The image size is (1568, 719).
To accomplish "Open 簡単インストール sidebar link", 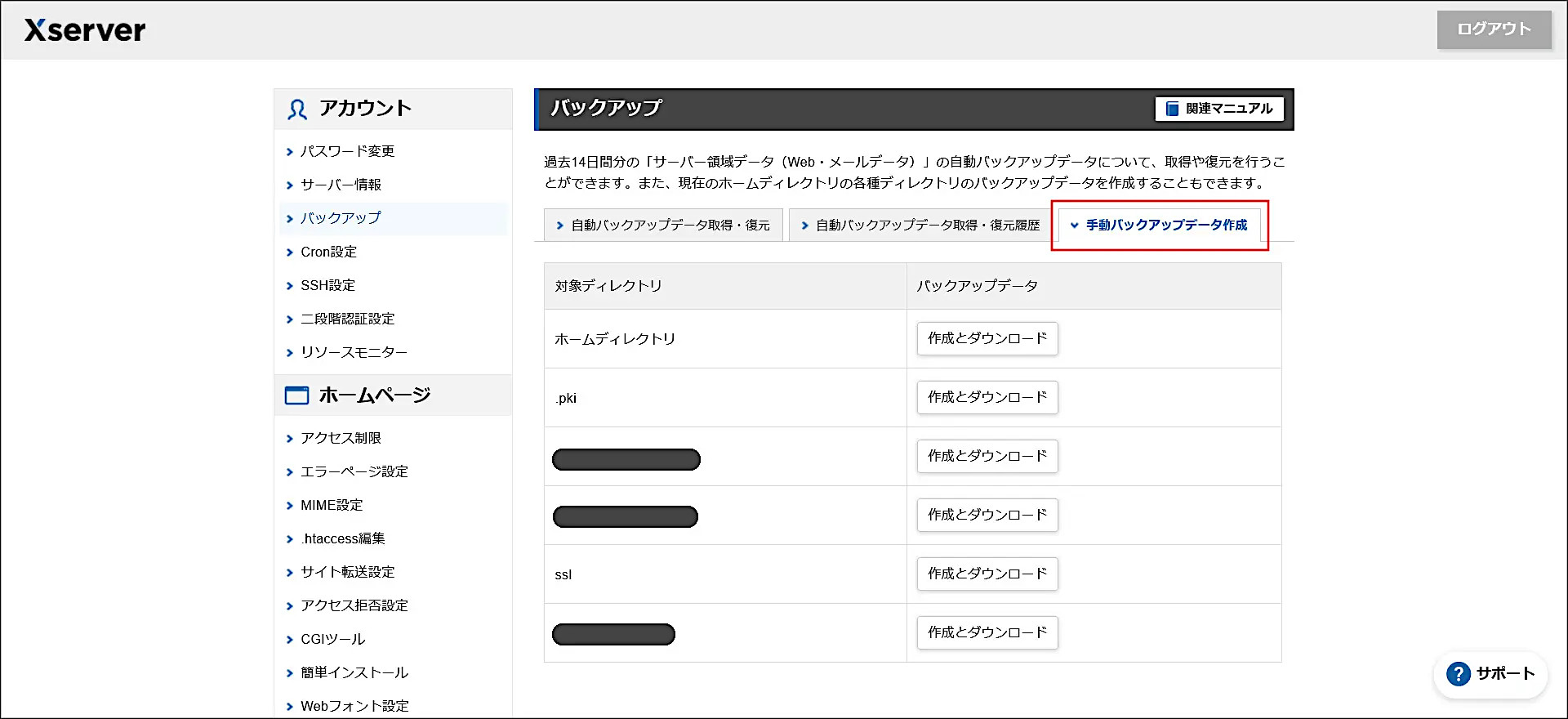I will [x=354, y=672].
